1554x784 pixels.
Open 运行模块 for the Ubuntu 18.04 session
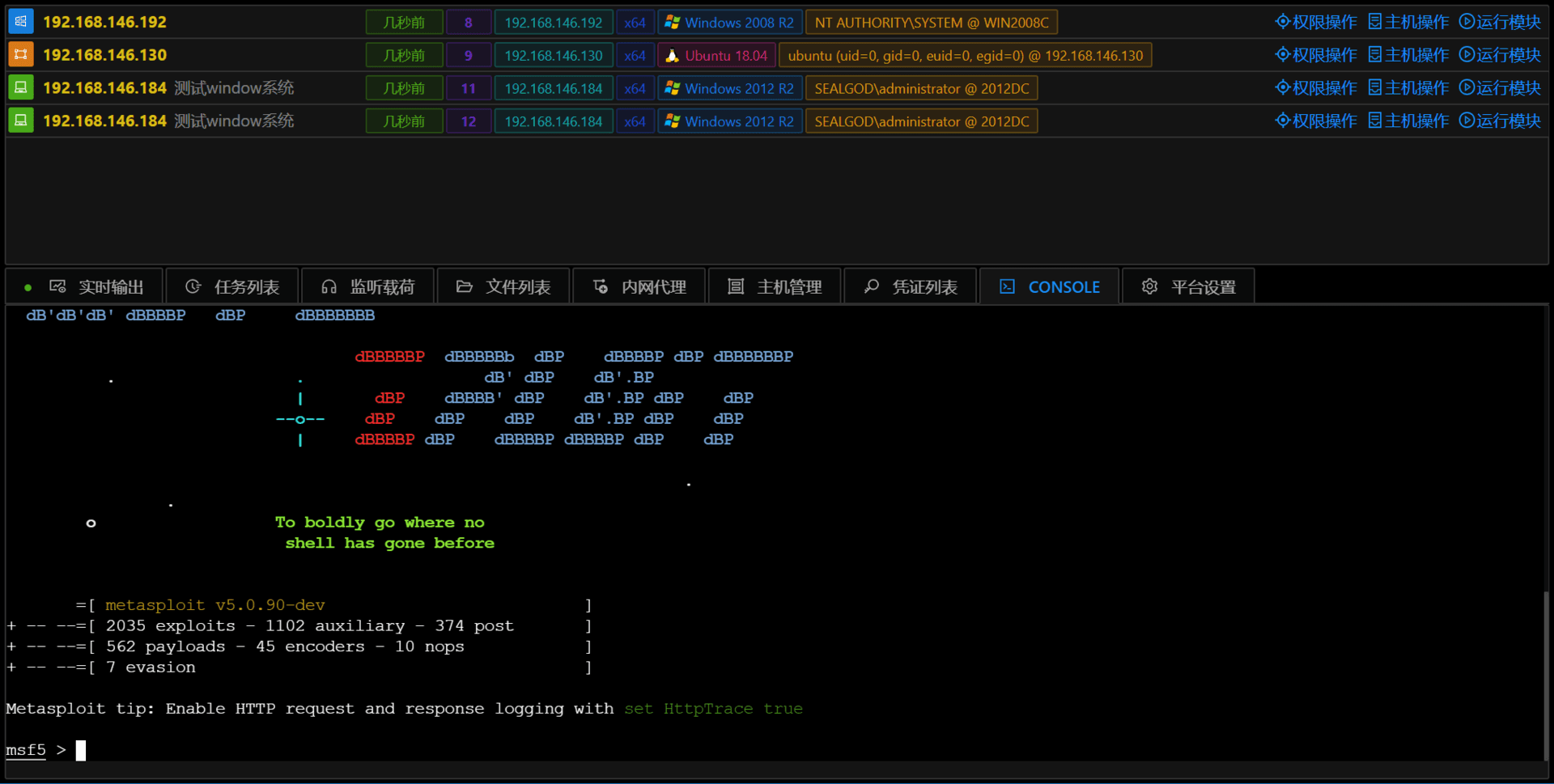coord(1500,55)
